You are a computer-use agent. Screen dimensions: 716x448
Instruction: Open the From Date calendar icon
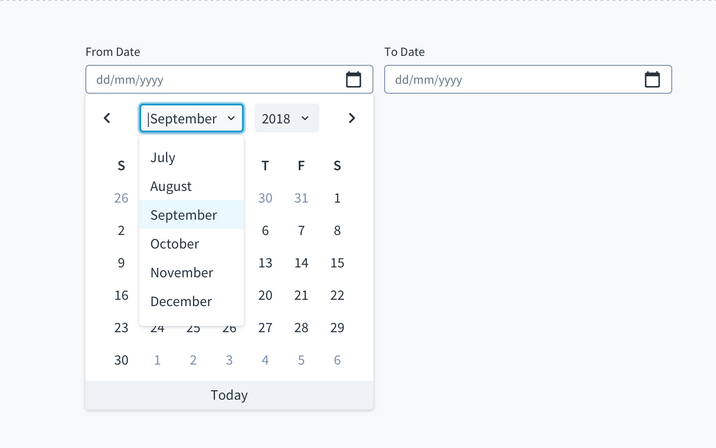tap(353, 80)
